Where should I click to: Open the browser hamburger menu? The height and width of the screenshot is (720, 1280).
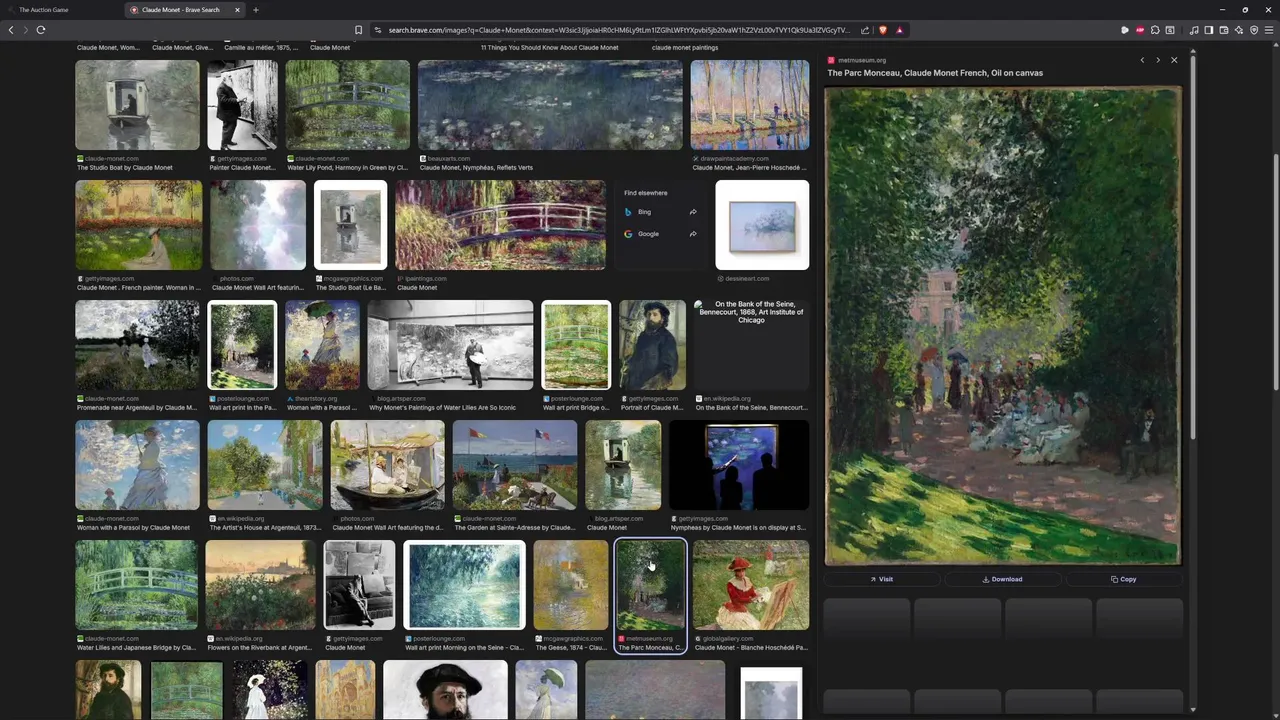pos(1269,30)
